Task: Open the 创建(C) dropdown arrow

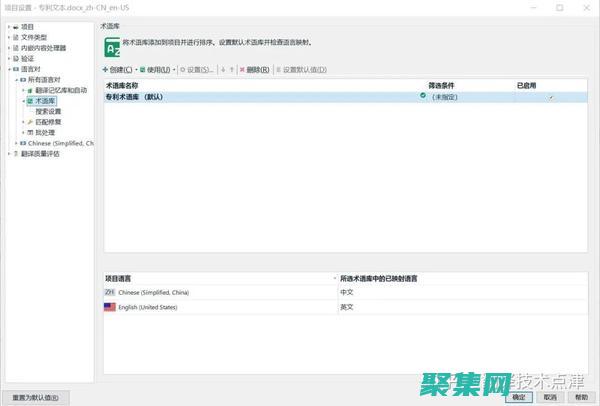Action: tap(136, 70)
